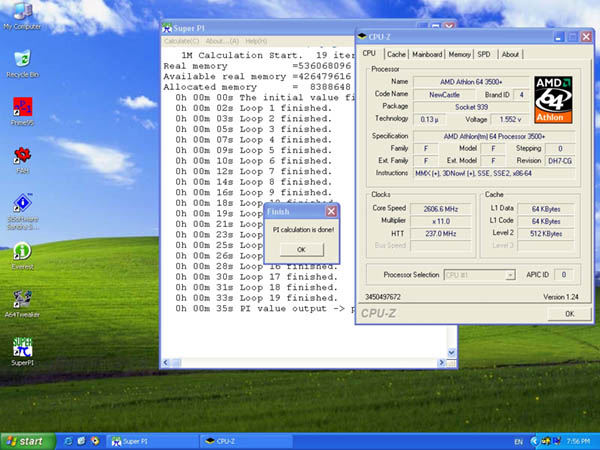Click the Multiplier value x 11.0

pos(441,221)
